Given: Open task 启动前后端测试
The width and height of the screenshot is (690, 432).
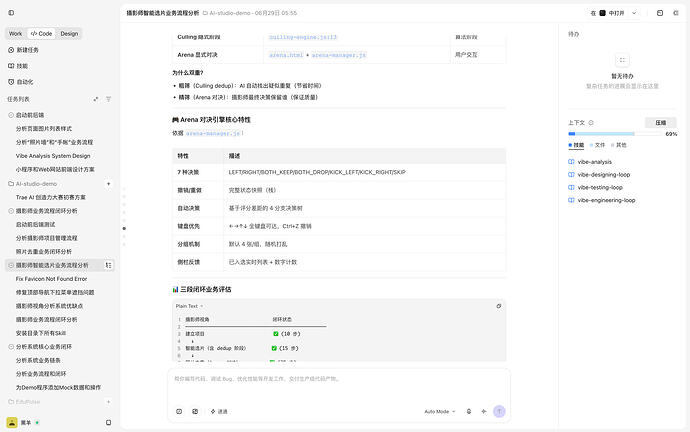Looking at the screenshot, I should pos(35,224).
